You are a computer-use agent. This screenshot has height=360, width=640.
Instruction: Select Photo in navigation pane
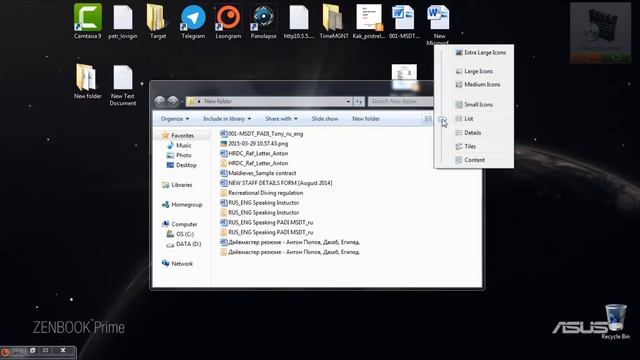click(179, 155)
